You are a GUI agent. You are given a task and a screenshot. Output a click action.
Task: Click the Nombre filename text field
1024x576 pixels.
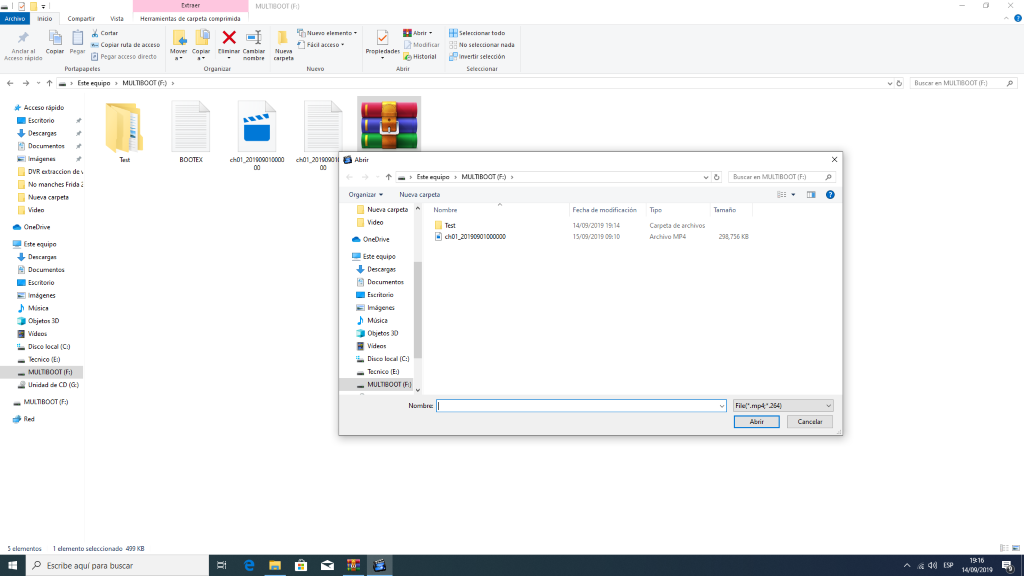578,405
